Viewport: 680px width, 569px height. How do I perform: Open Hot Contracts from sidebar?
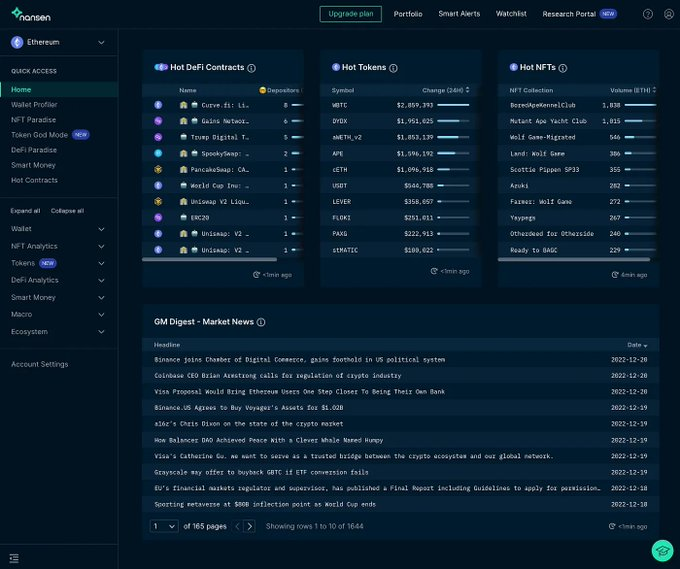[34, 180]
